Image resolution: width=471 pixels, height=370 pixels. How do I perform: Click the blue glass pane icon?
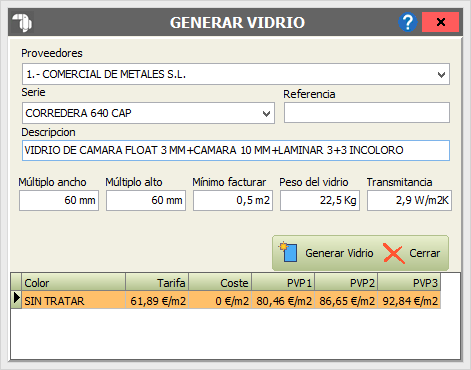(288, 252)
